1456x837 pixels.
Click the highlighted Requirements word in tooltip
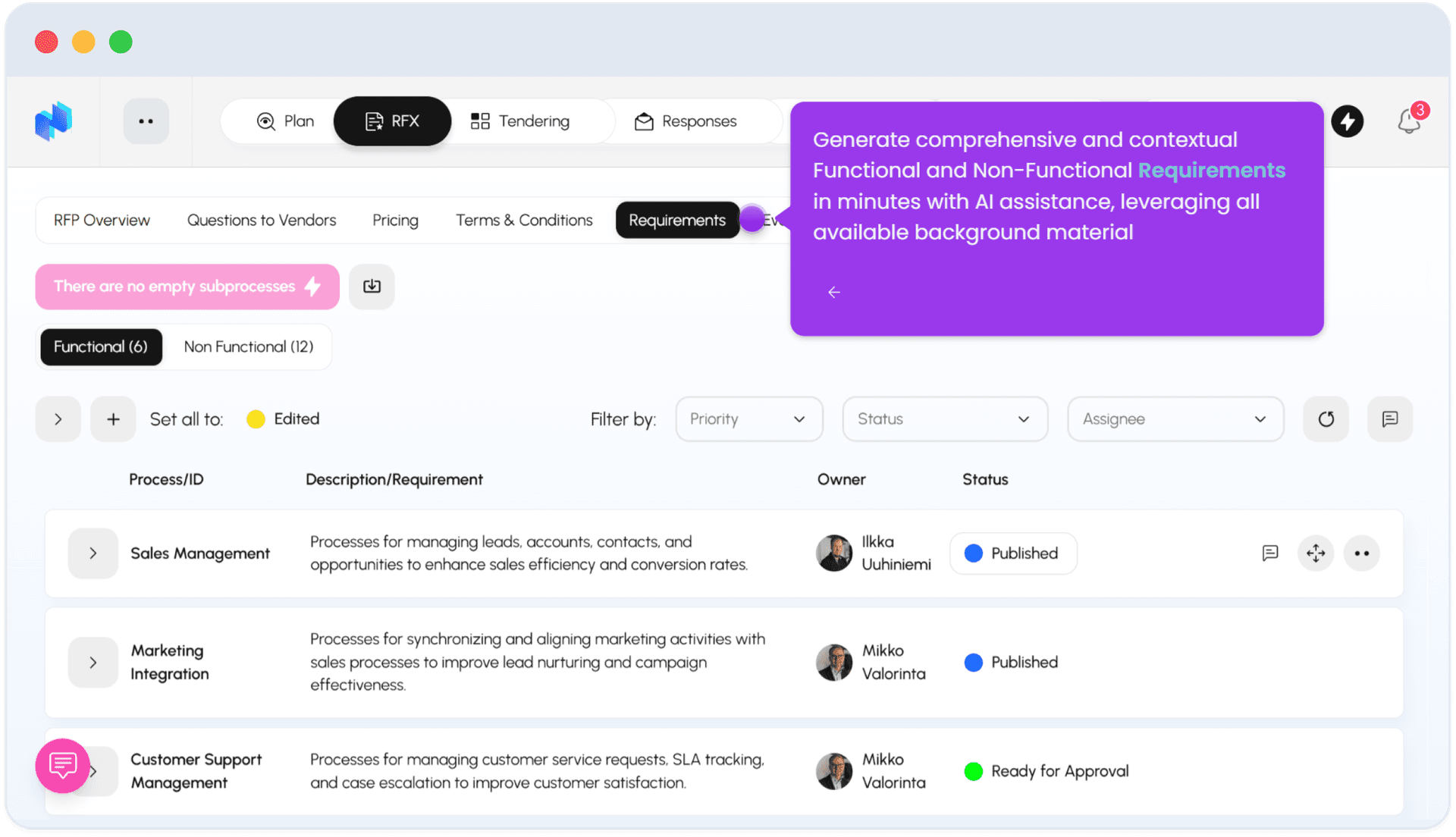1211,171
